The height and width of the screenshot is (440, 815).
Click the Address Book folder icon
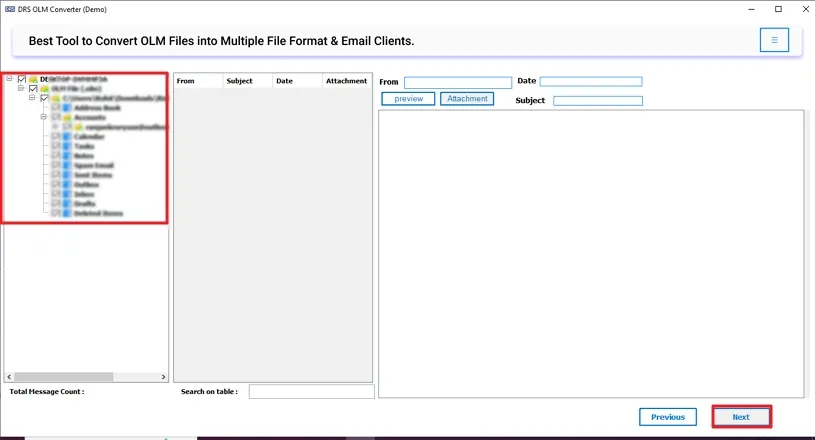point(67,108)
